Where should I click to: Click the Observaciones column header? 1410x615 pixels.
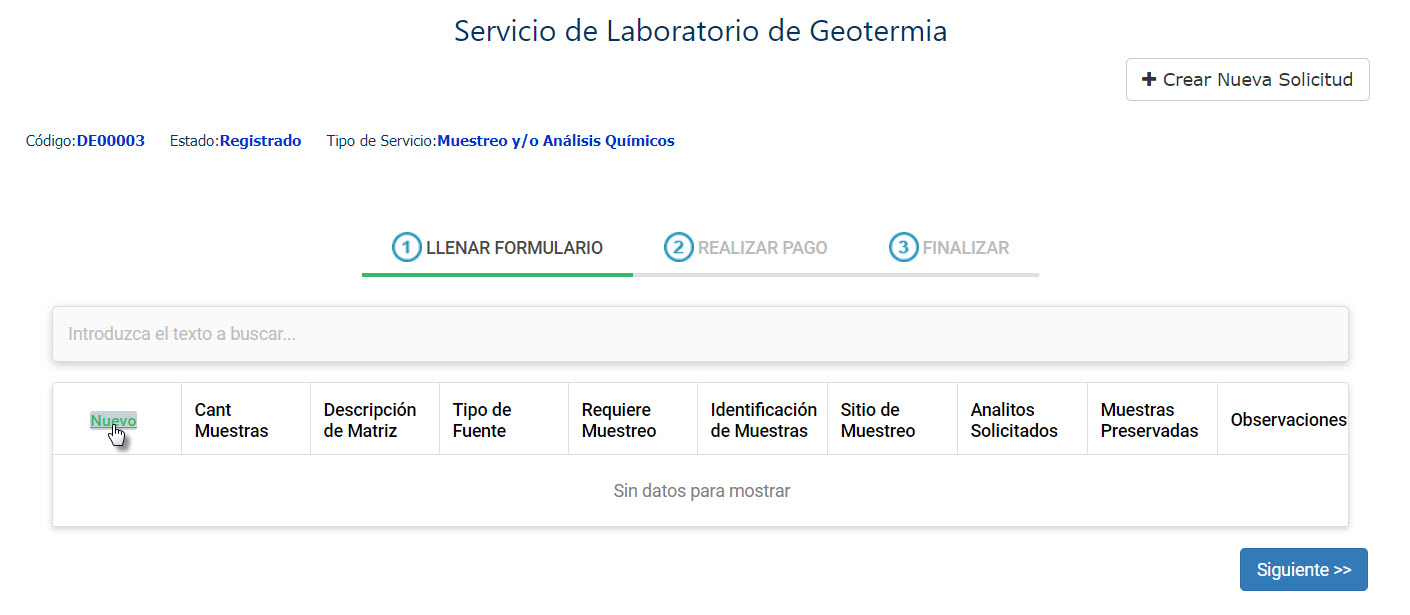pyautogui.click(x=1287, y=421)
